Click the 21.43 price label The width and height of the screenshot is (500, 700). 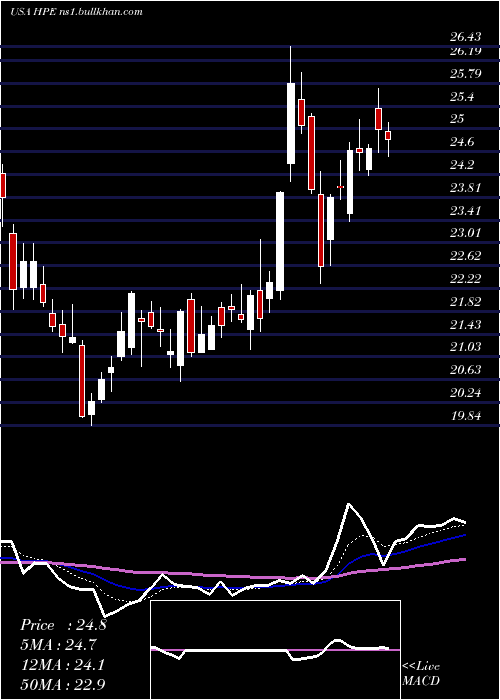pos(466,325)
